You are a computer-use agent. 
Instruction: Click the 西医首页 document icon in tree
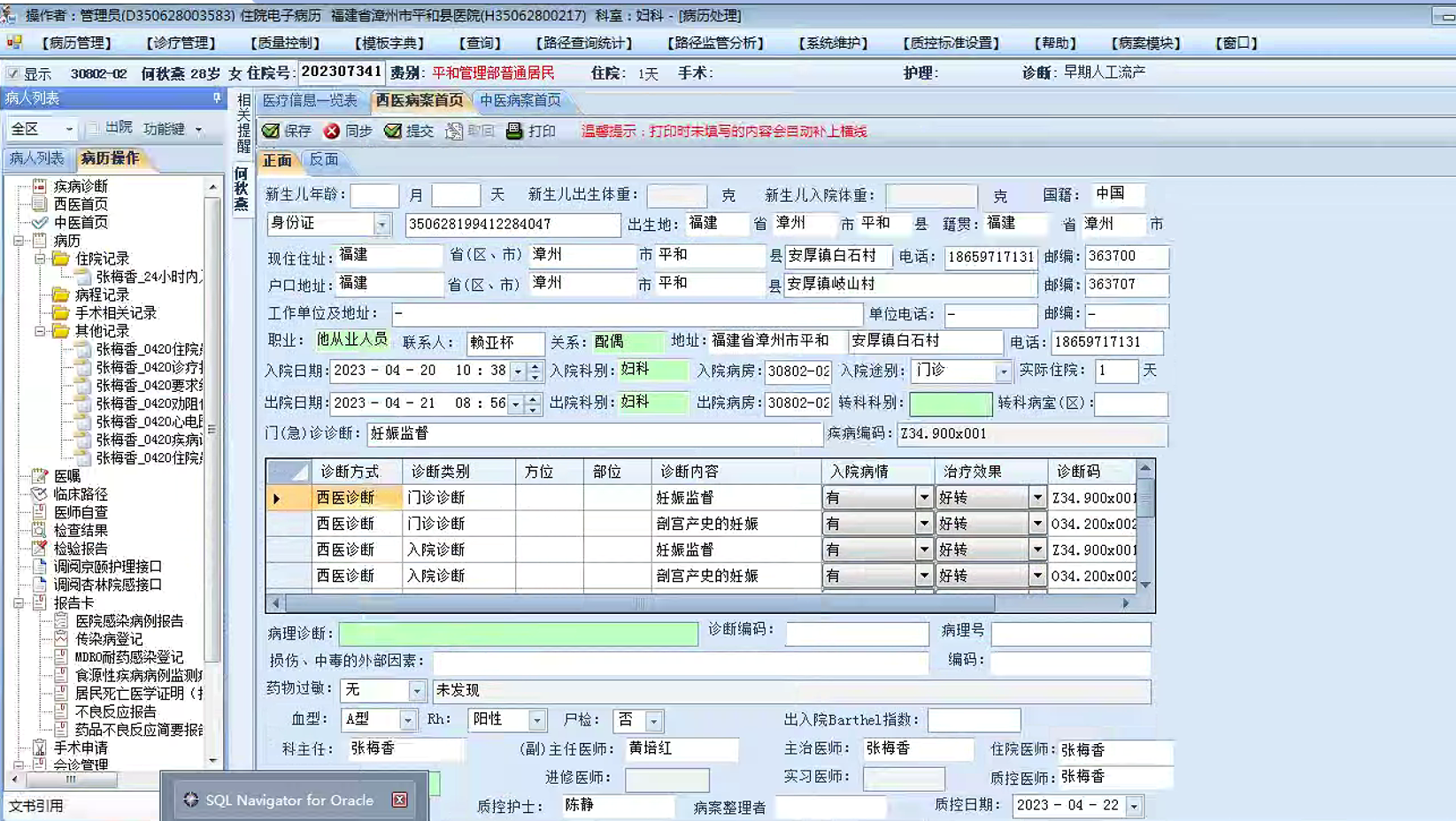(40, 203)
